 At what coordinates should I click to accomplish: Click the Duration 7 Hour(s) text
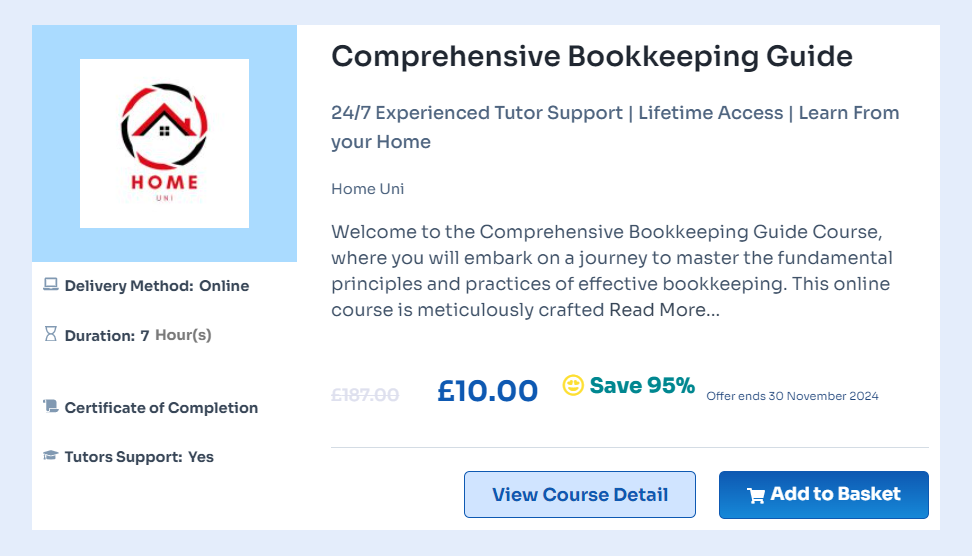tap(138, 335)
